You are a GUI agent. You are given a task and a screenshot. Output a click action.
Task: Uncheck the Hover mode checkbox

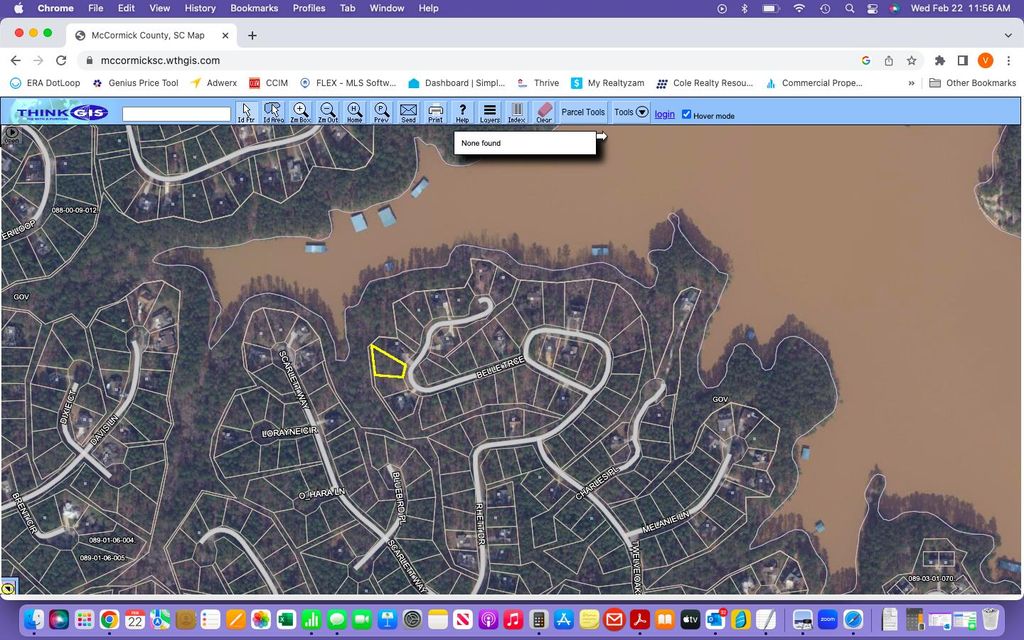[686, 115]
